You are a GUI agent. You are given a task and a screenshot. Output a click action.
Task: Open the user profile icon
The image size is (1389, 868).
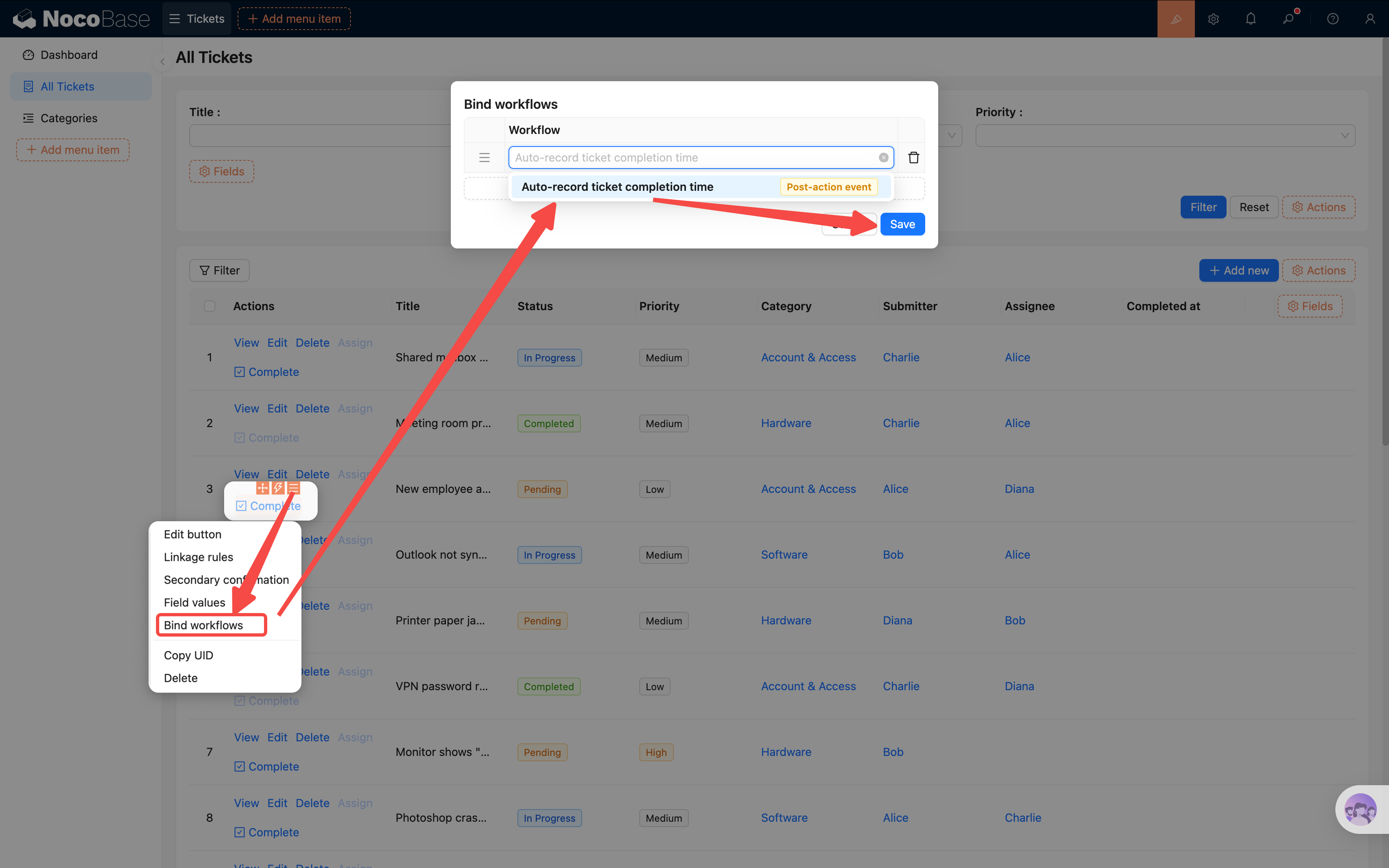1370,19
